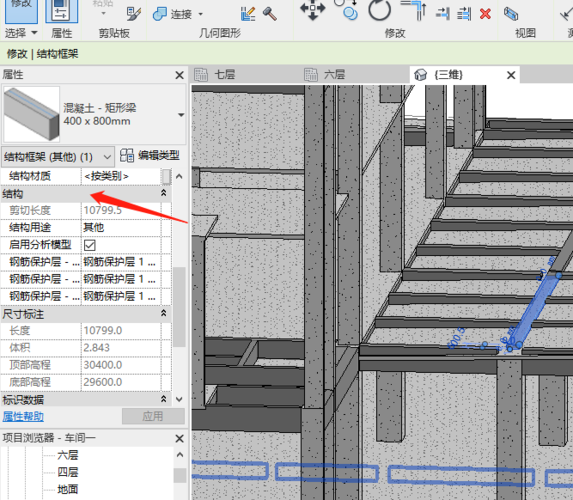
Task: Collapse the 结构 properties section
Action: [x=164, y=193]
